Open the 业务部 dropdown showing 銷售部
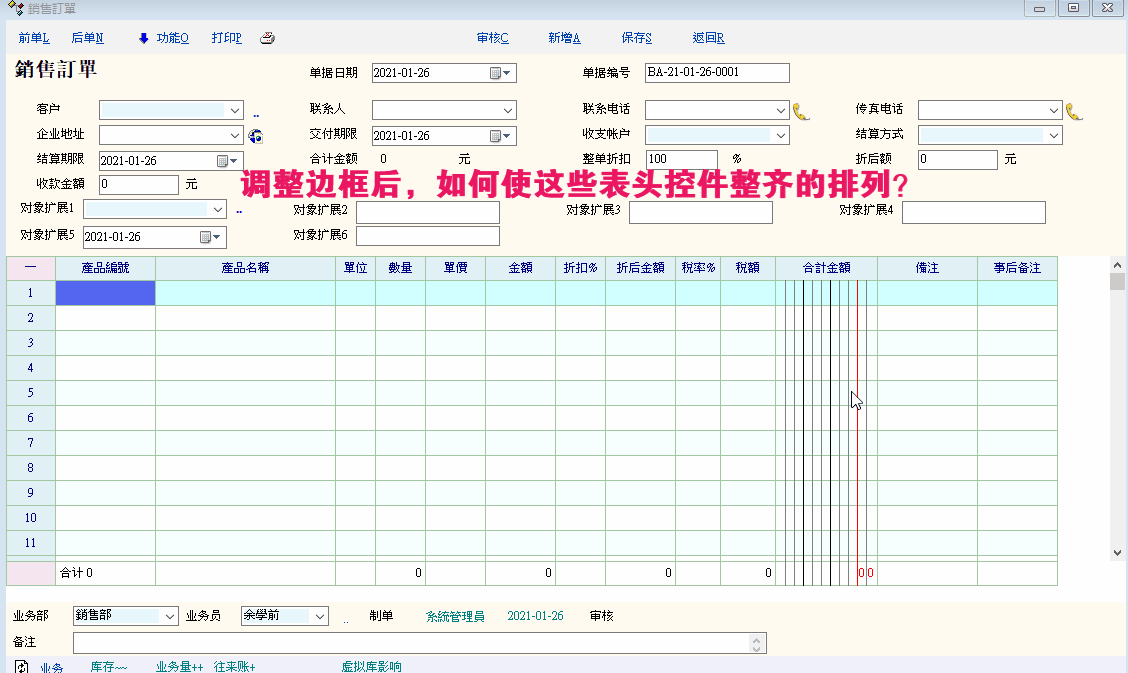 click(x=169, y=617)
